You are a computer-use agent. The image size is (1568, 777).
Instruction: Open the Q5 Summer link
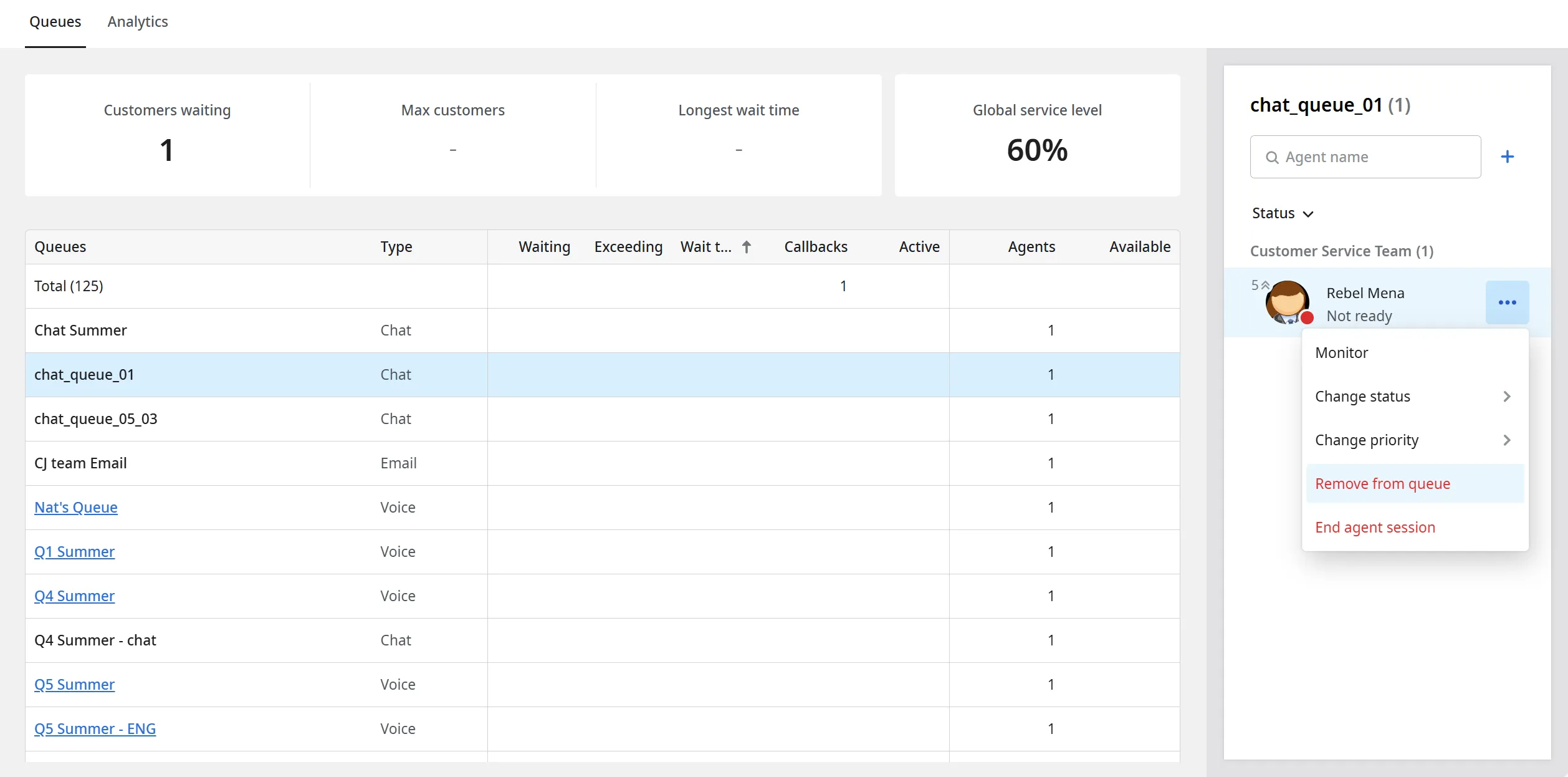(x=75, y=685)
